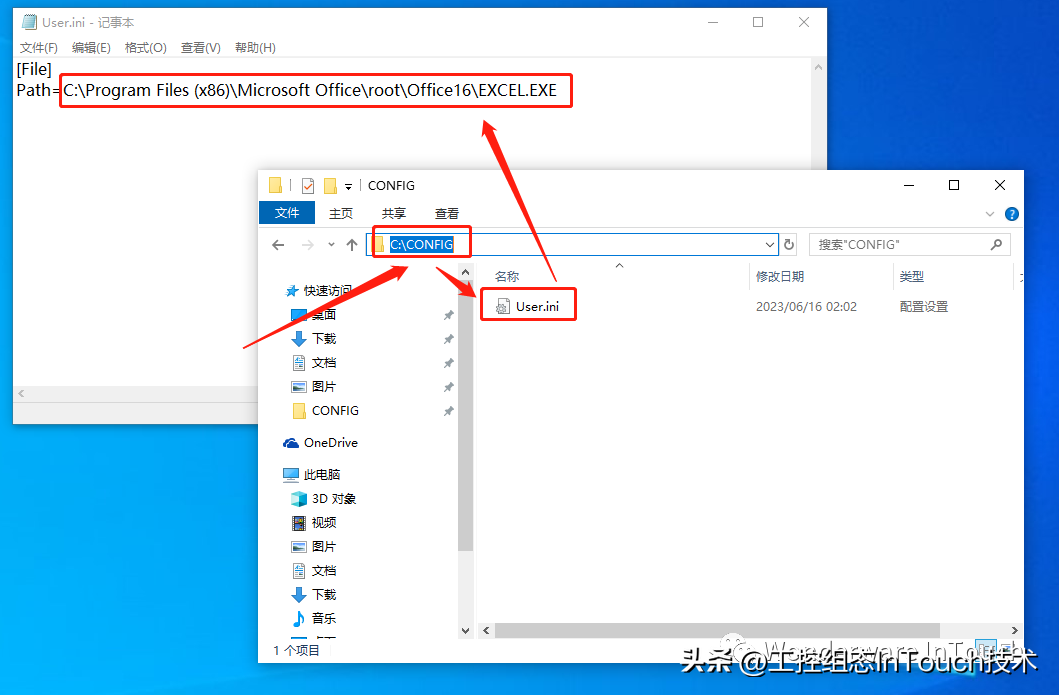Refresh the CONFIG folder view
This screenshot has width=1059, height=695.
(x=789, y=245)
